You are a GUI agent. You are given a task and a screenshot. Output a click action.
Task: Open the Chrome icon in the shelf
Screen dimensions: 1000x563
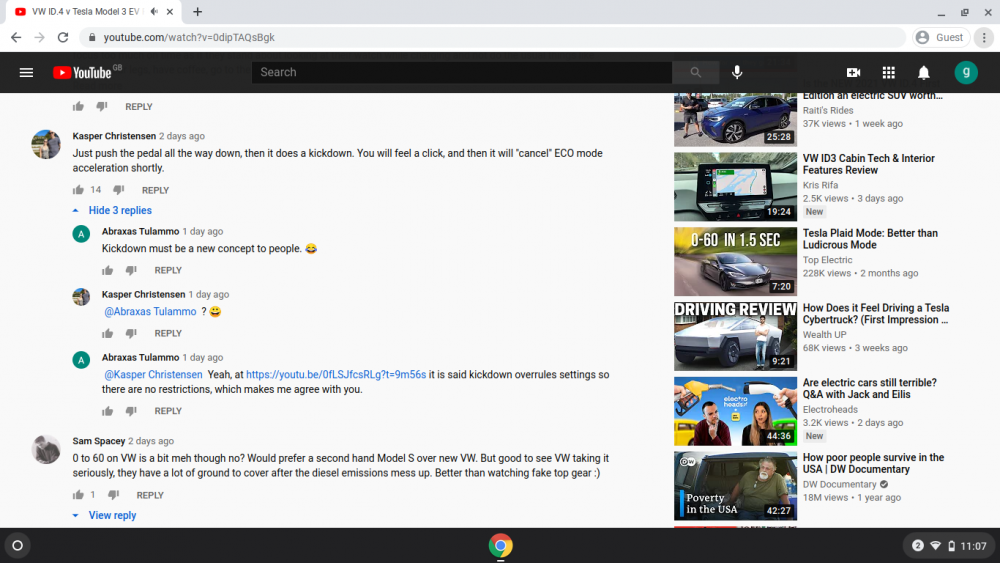click(500, 546)
